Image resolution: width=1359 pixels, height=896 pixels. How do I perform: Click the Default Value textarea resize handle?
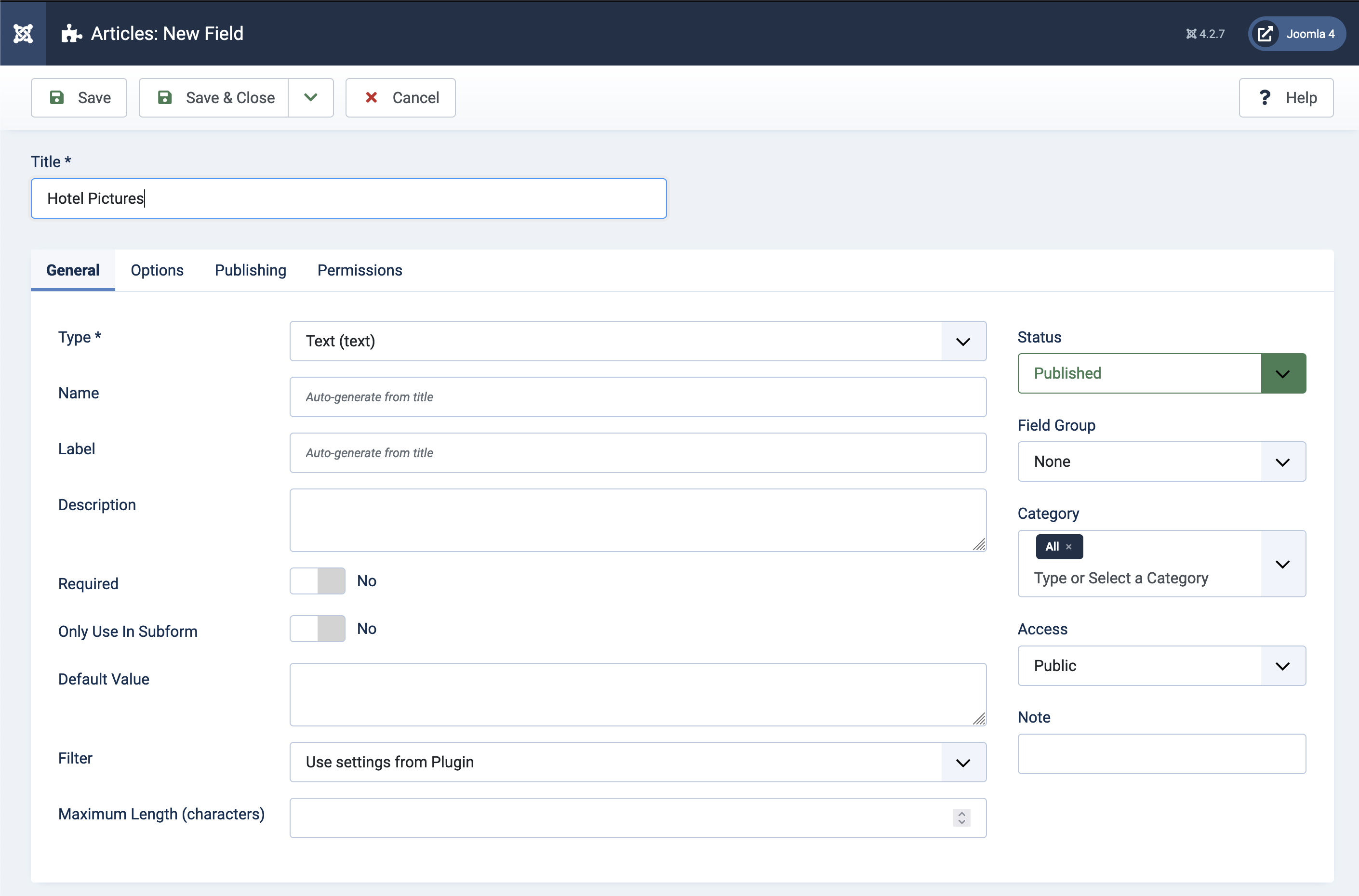979,719
